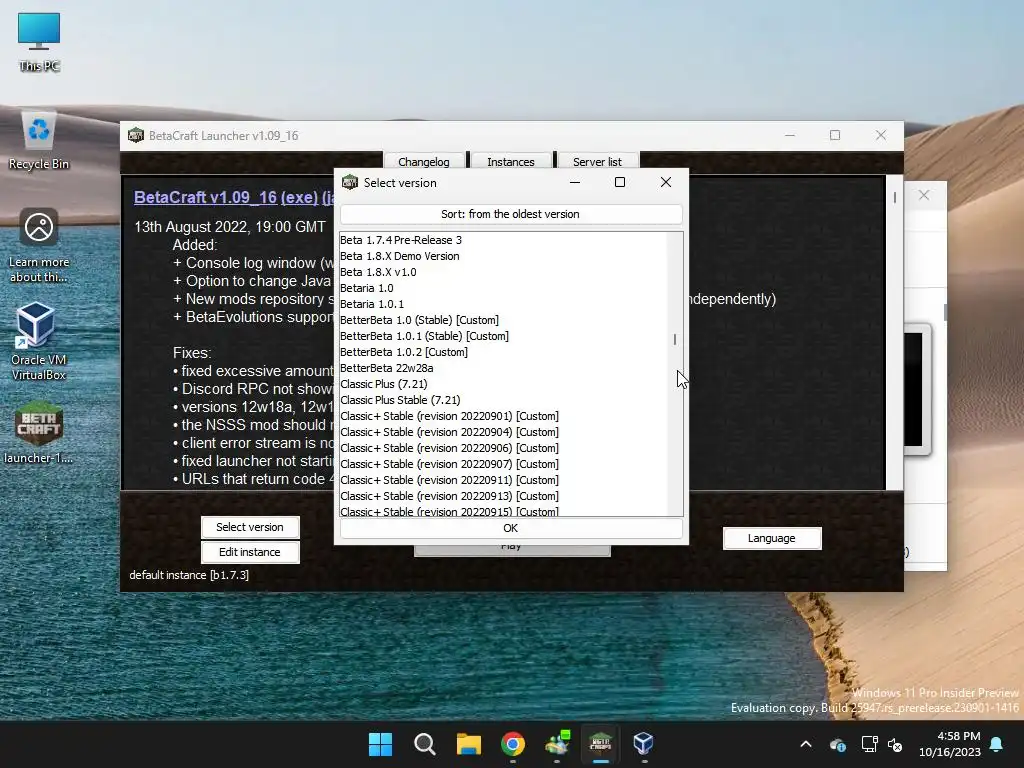Viewport: 1024px width, 768px height.
Task: Select Classic+ Stable revision 20220904
Action: pyautogui.click(x=503, y=432)
